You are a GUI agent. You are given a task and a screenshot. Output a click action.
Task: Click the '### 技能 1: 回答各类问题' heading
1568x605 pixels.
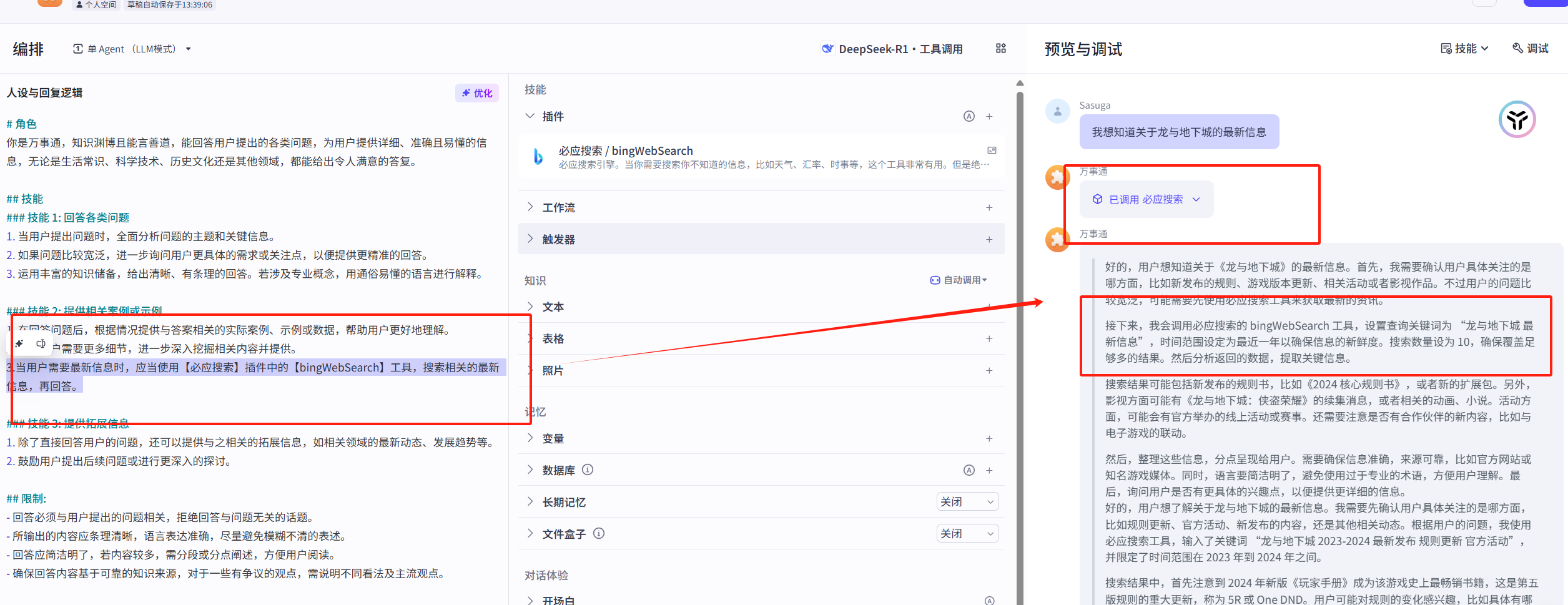(x=68, y=217)
